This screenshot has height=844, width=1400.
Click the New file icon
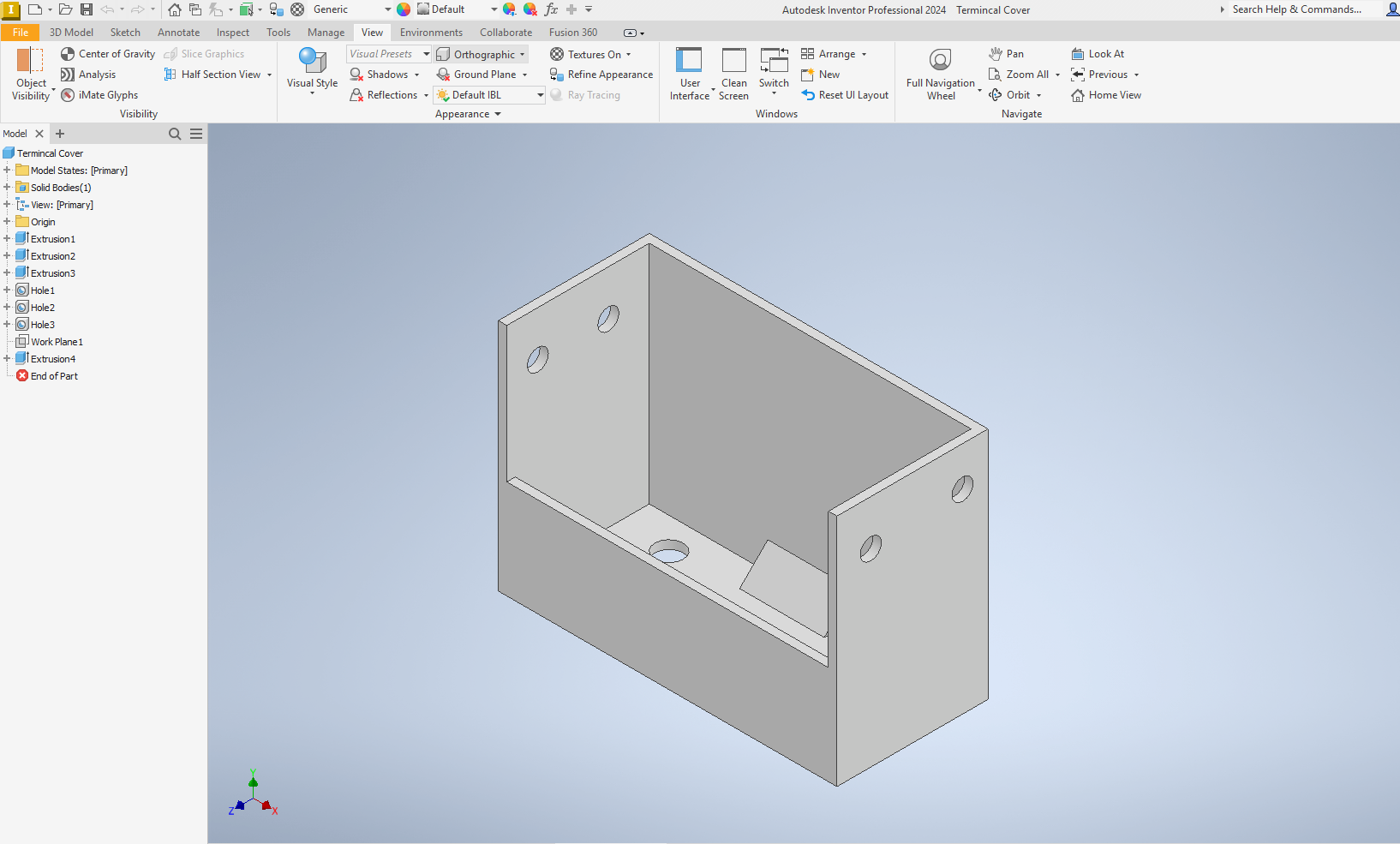point(35,9)
